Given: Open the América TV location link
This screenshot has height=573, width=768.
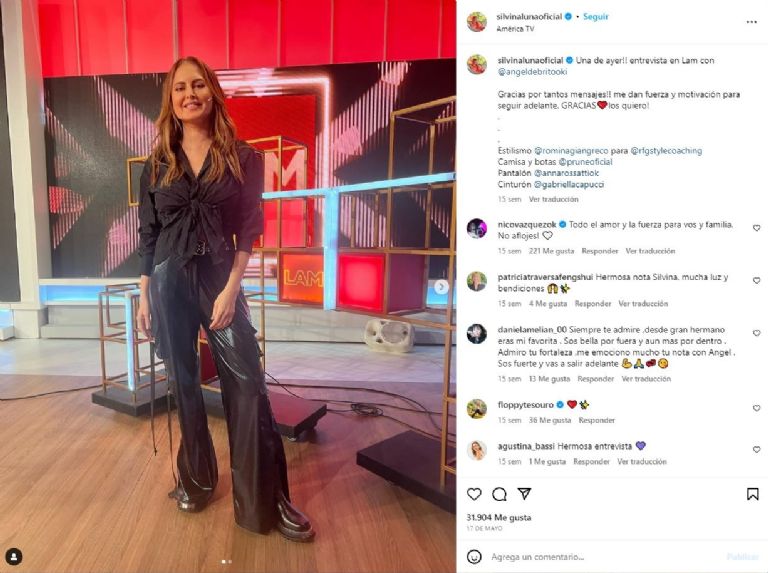Looking at the screenshot, I should [x=515, y=29].
